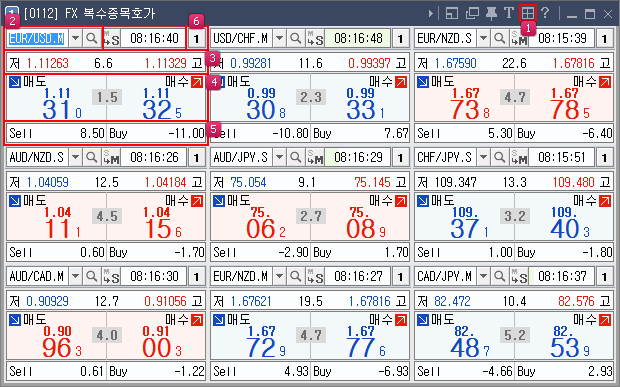620x387 pixels.
Task: Expand the EUR/USD.M symbol dropdown
Action: pyautogui.click(x=75, y=38)
